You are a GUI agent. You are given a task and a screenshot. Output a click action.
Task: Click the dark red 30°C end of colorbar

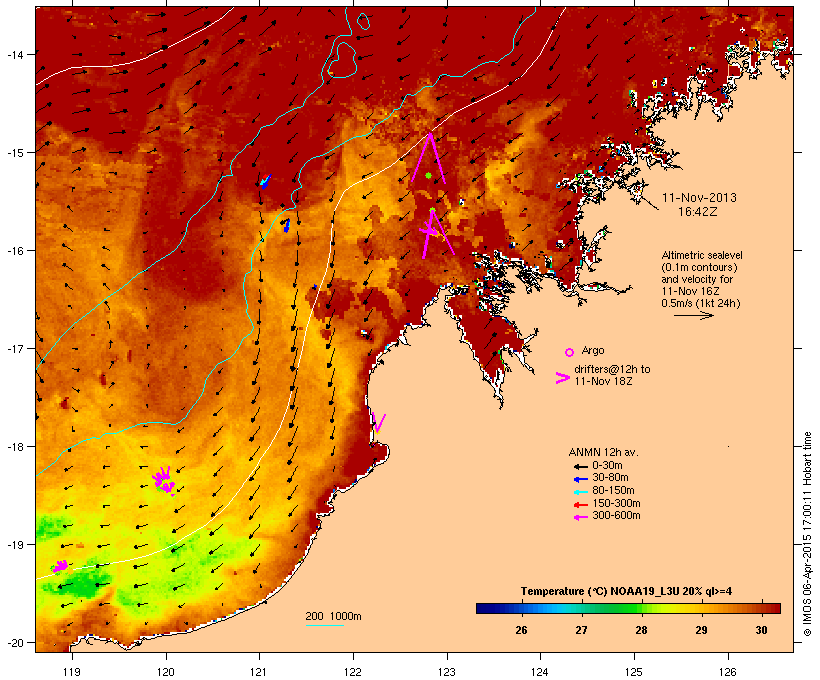774,608
